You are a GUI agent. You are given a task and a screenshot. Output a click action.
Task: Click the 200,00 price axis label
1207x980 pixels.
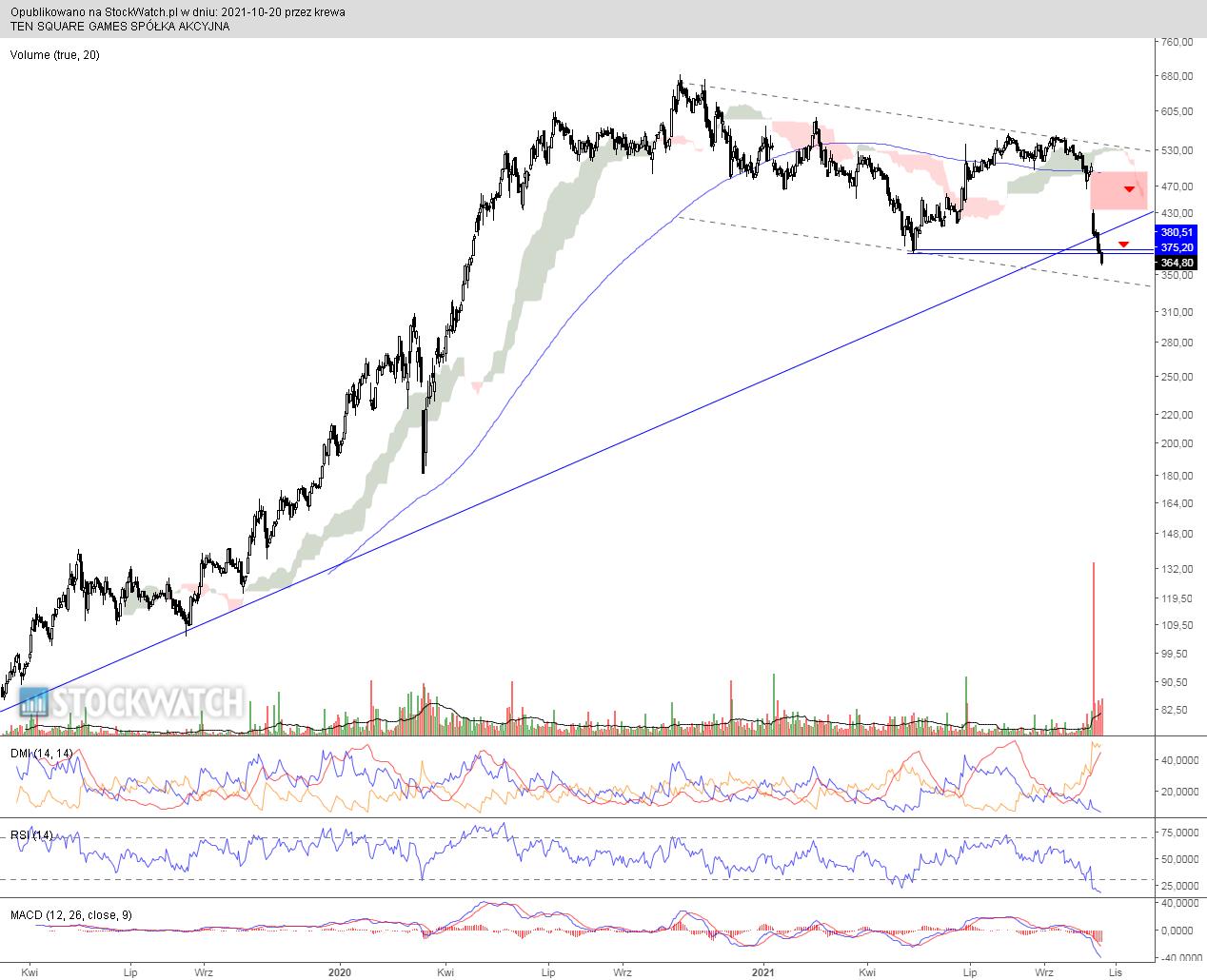1178,443
